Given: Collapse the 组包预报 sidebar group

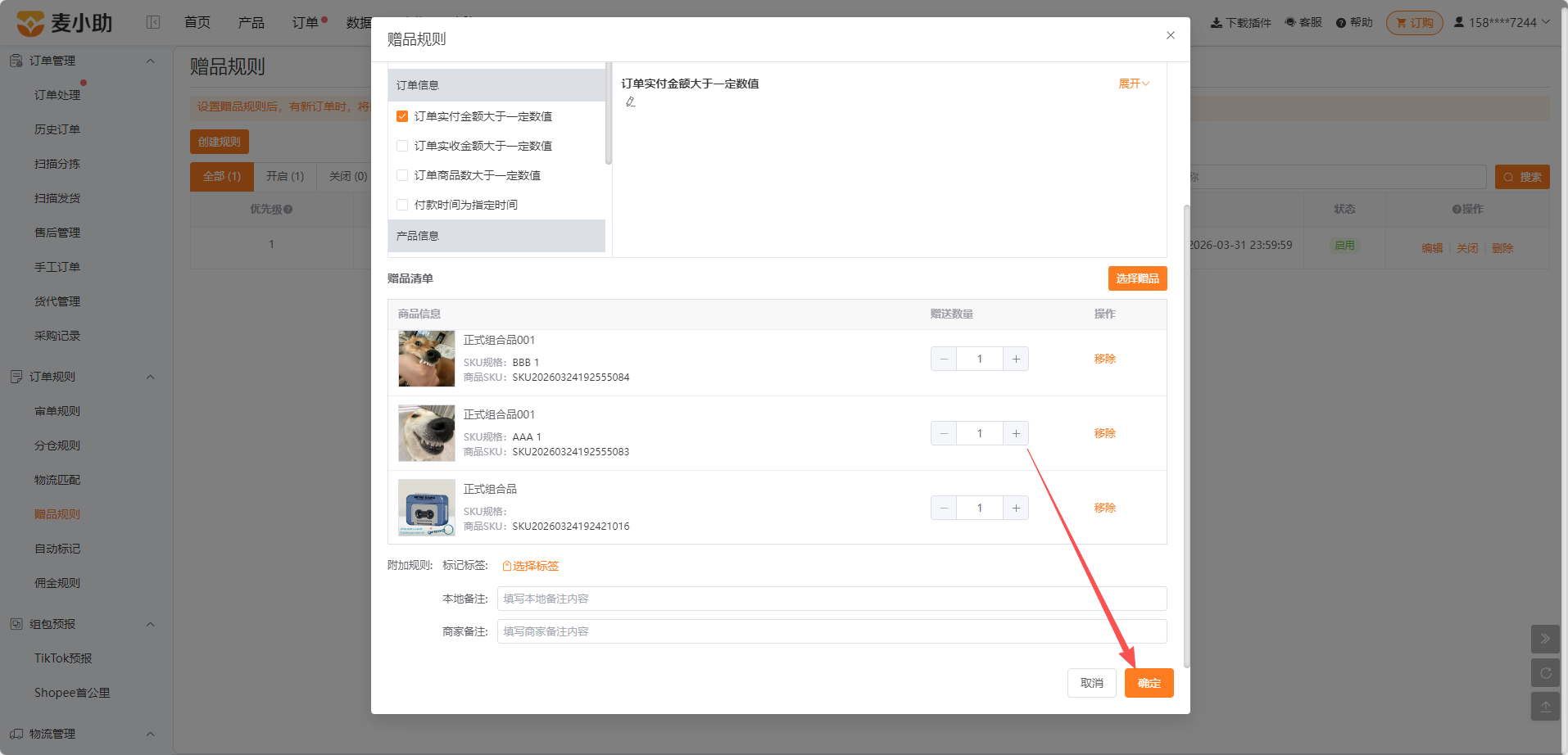Looking at the screenshot, I should pos(150,624).
